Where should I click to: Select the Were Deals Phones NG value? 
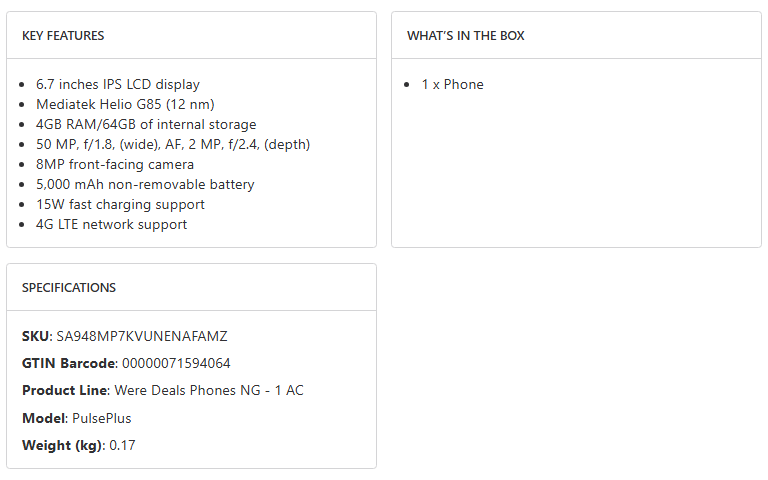point(209,391)
